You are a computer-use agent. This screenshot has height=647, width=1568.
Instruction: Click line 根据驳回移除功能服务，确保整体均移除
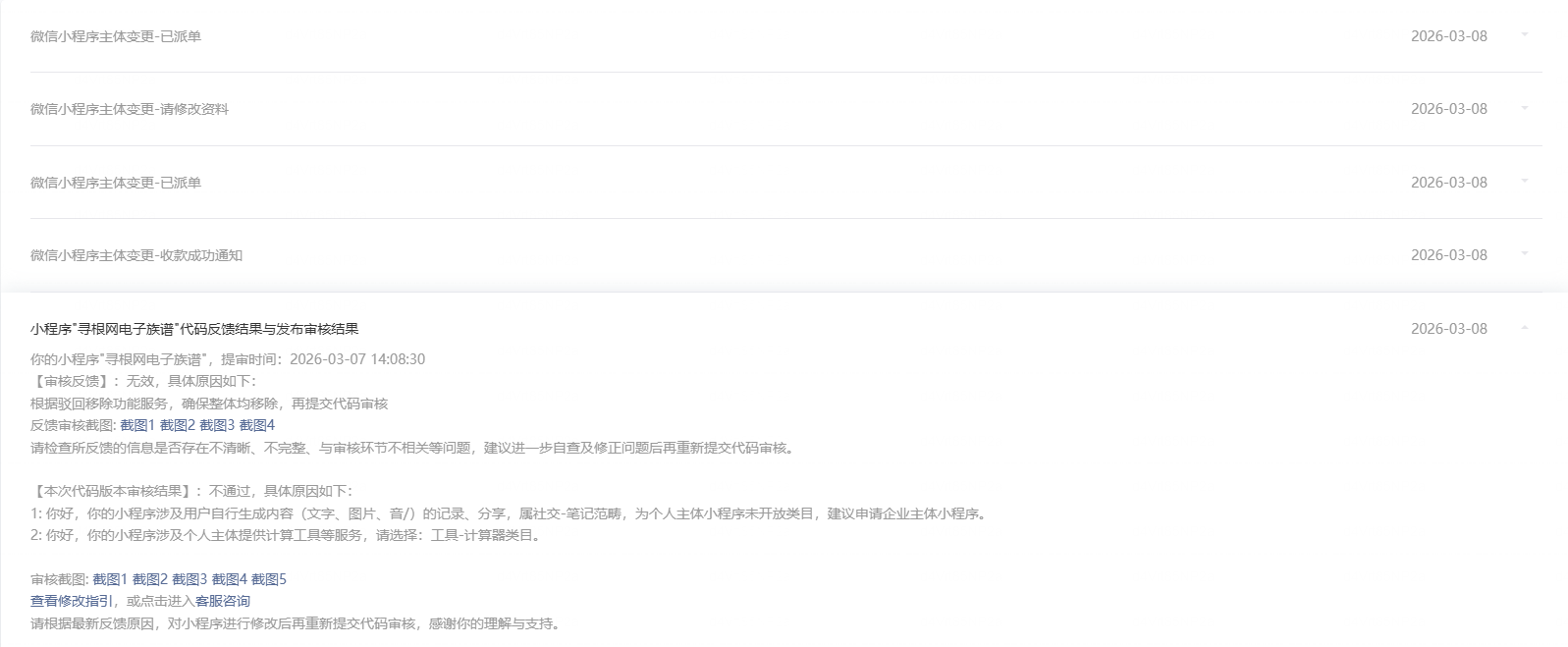click(x=209, y=404)
